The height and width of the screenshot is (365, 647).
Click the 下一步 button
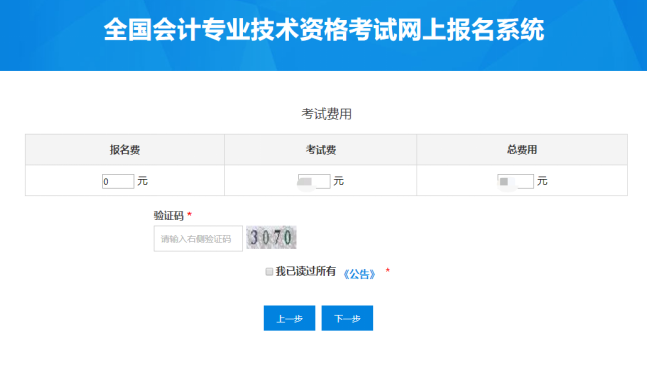point(347,318)
